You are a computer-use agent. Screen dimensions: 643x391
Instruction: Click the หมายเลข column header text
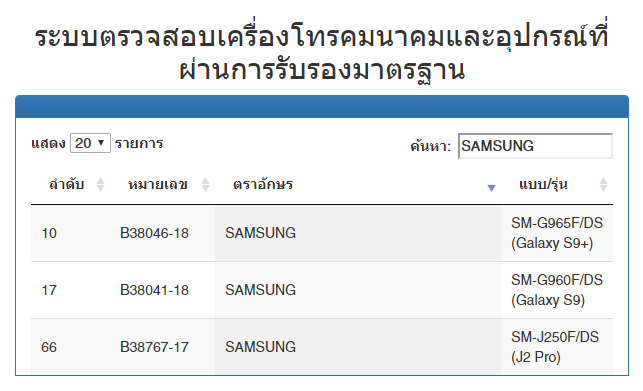(158, 185)
